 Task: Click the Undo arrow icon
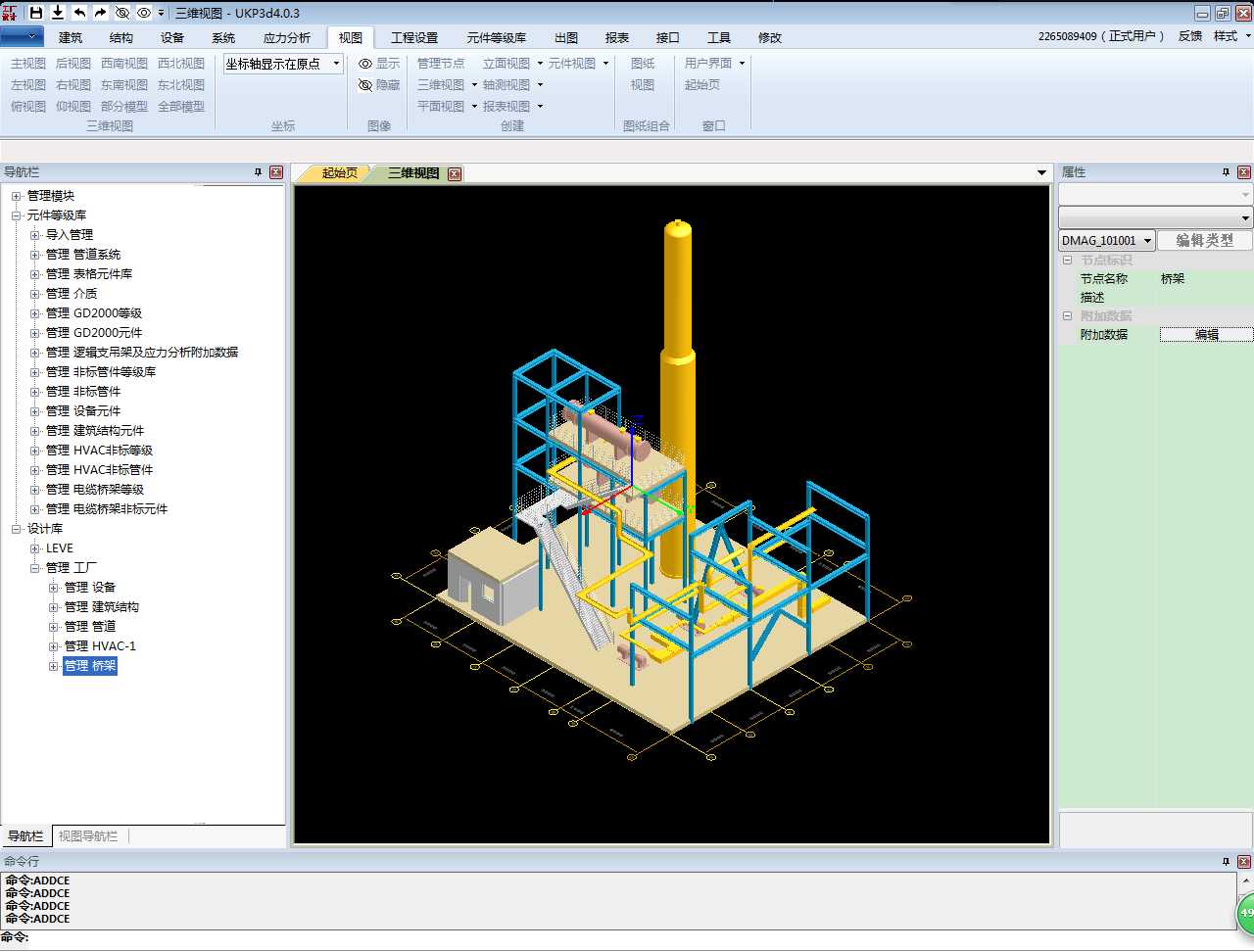tap(79, 13)
